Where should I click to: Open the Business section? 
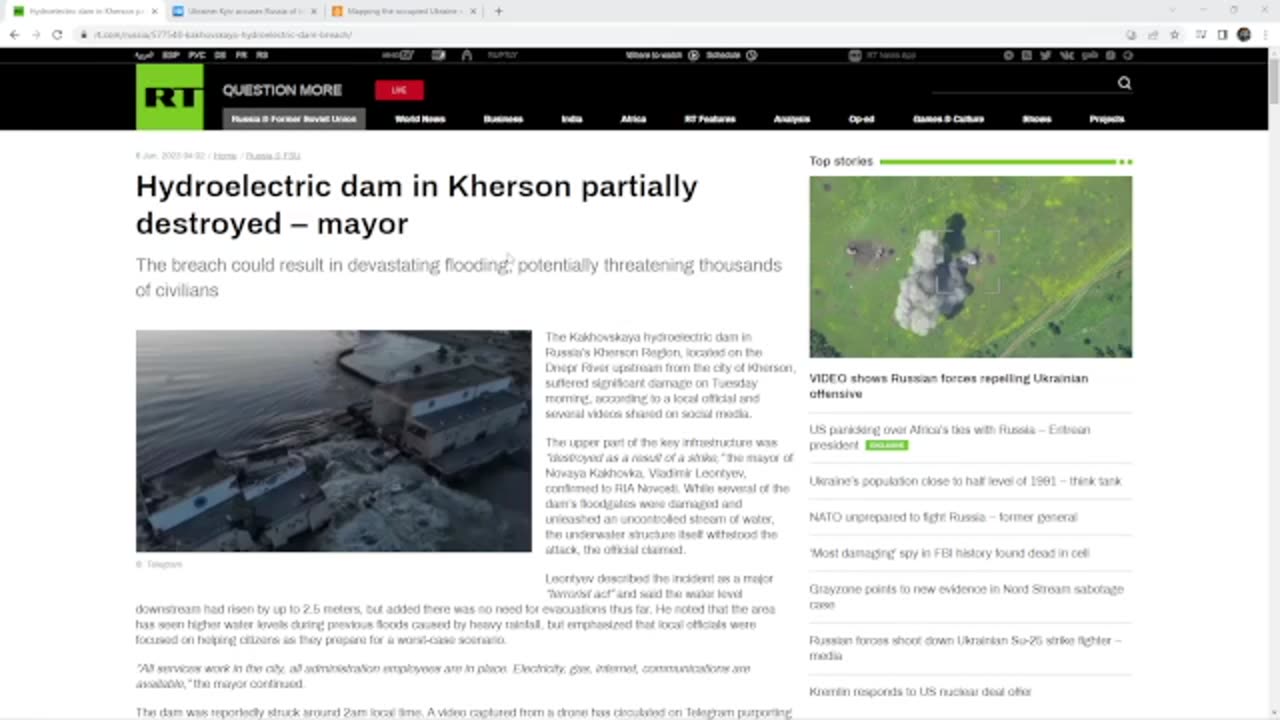pos(503,119)
